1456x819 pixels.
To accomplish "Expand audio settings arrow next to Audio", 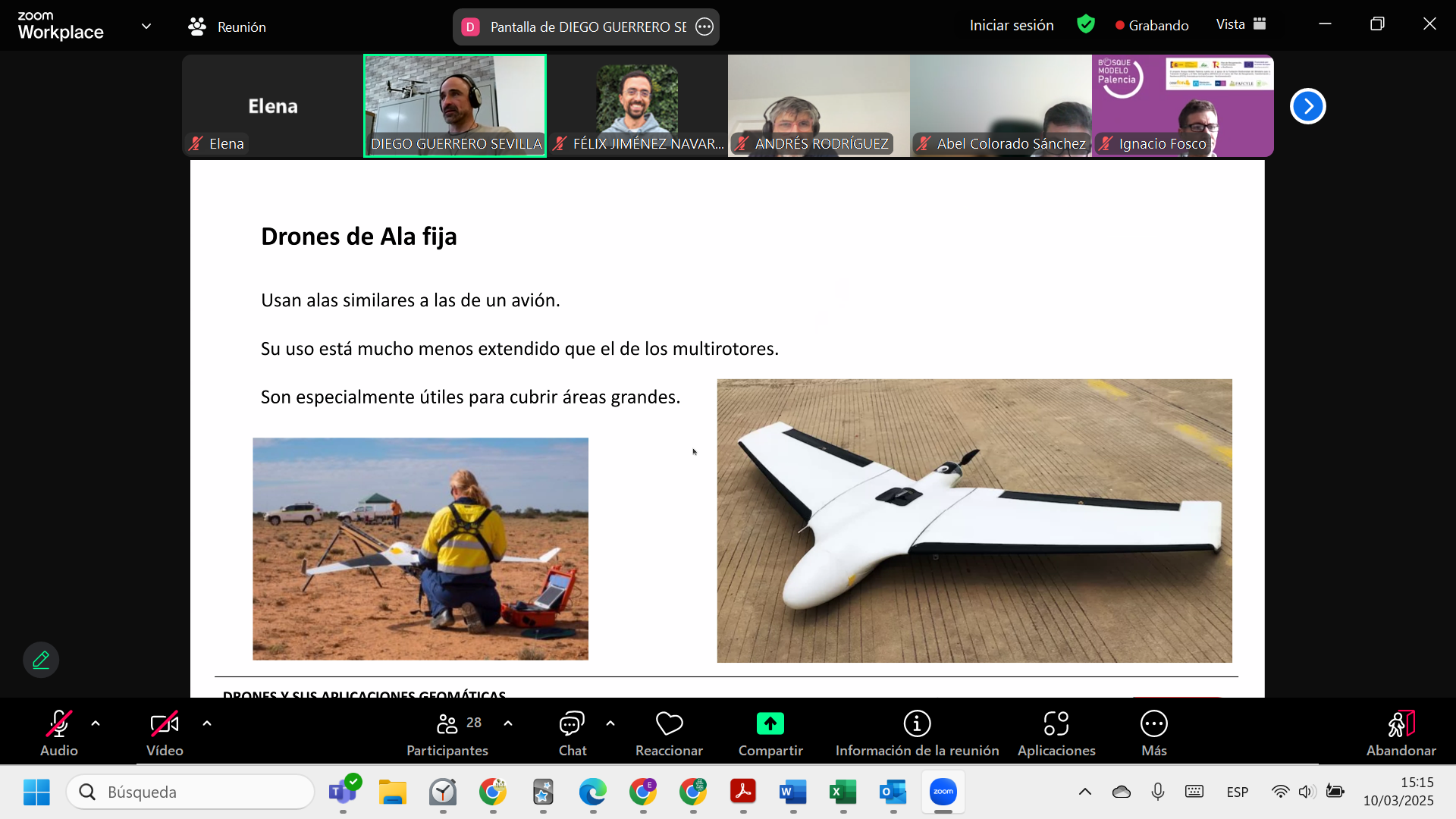I will [96, 723].
